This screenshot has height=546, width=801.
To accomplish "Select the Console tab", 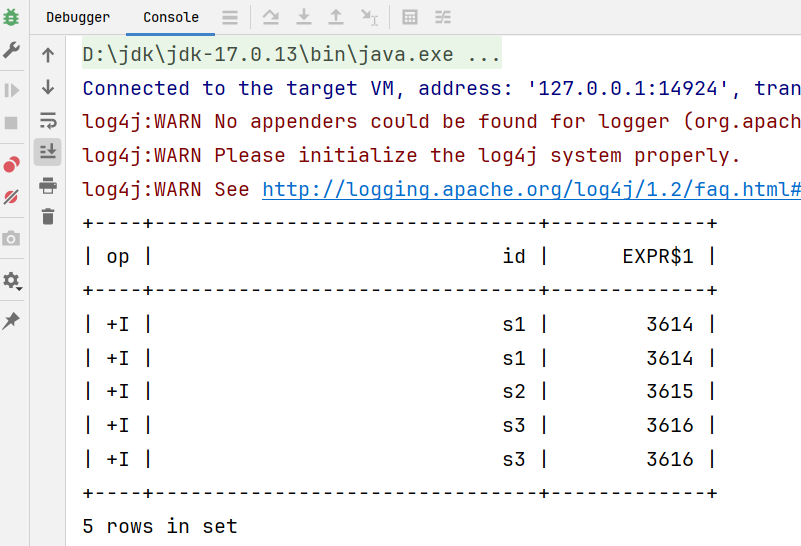I will pos(171,17).
